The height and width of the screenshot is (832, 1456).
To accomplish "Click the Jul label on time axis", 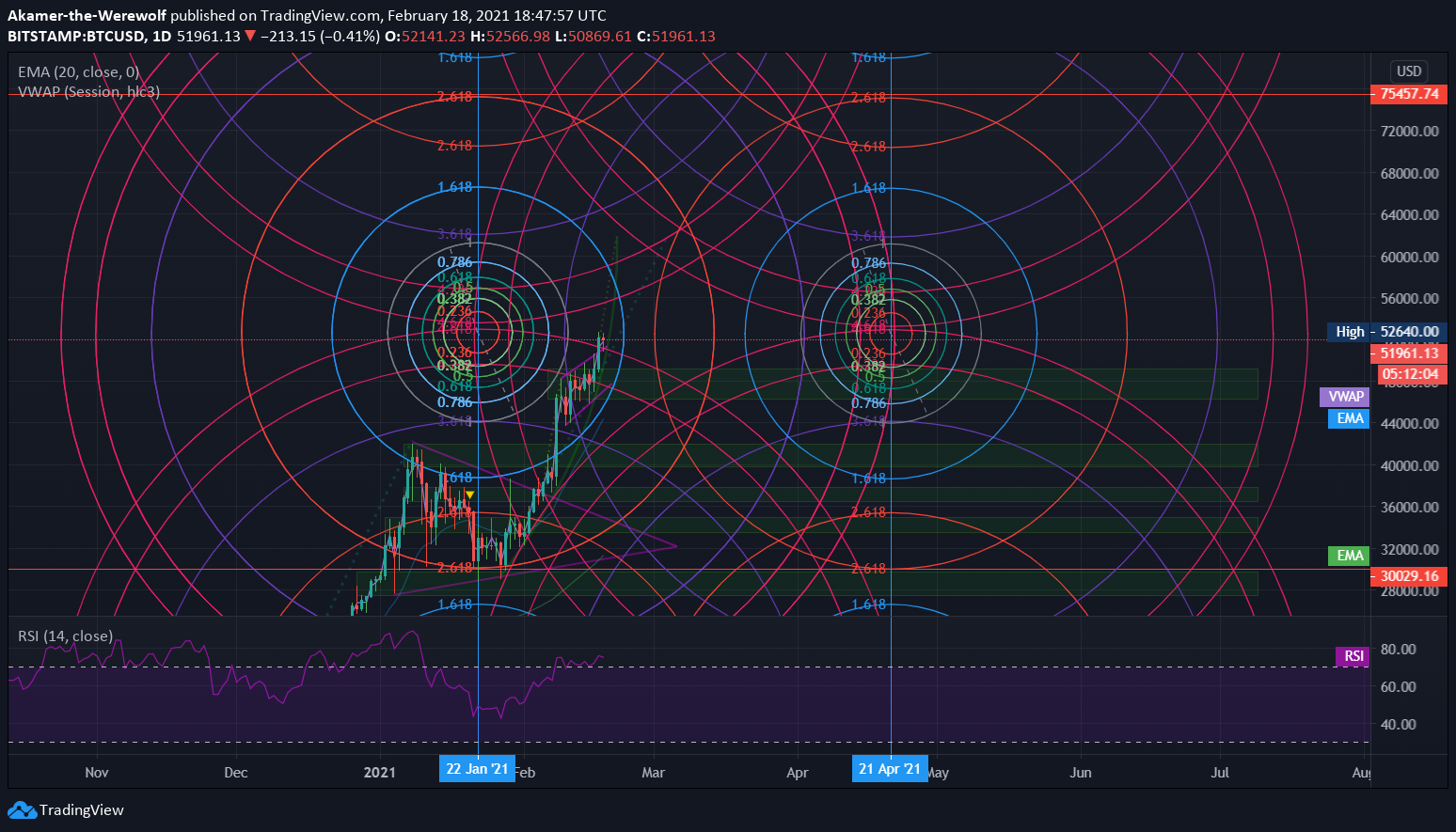I will click(1220, 773).
